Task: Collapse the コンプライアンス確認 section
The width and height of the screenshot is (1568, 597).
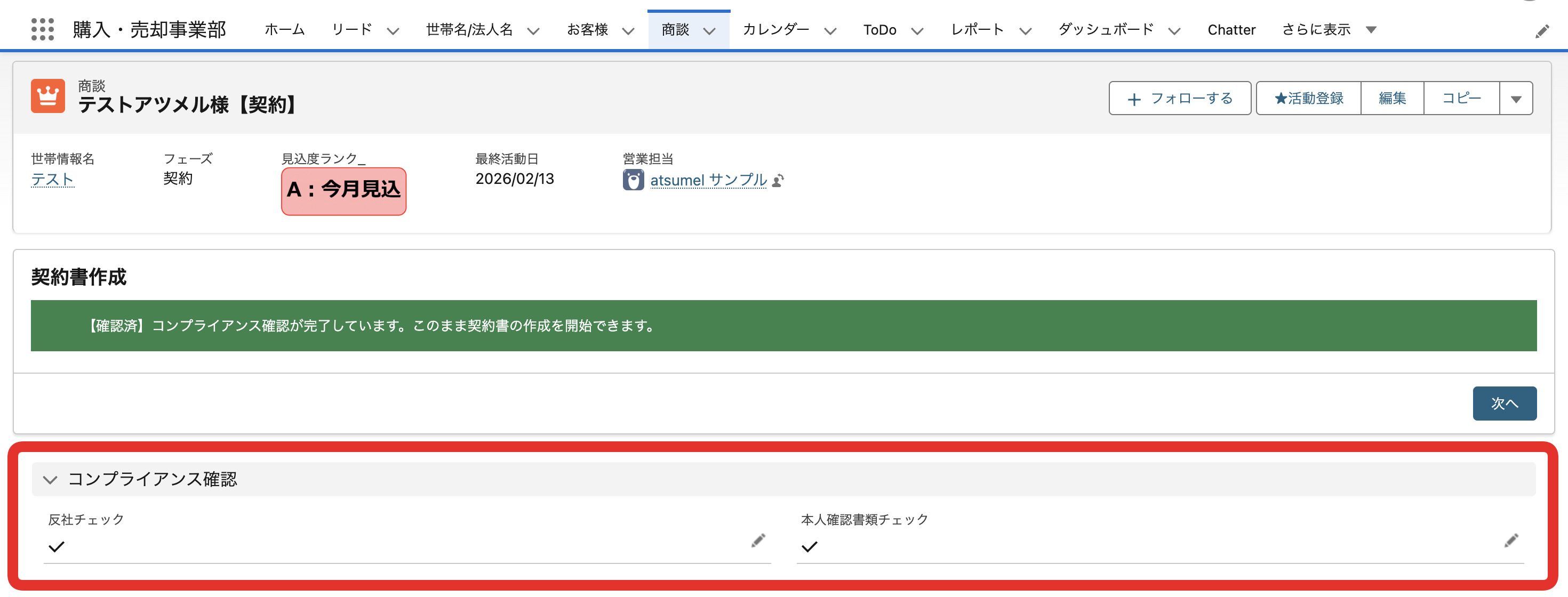Action: (51, 480)
